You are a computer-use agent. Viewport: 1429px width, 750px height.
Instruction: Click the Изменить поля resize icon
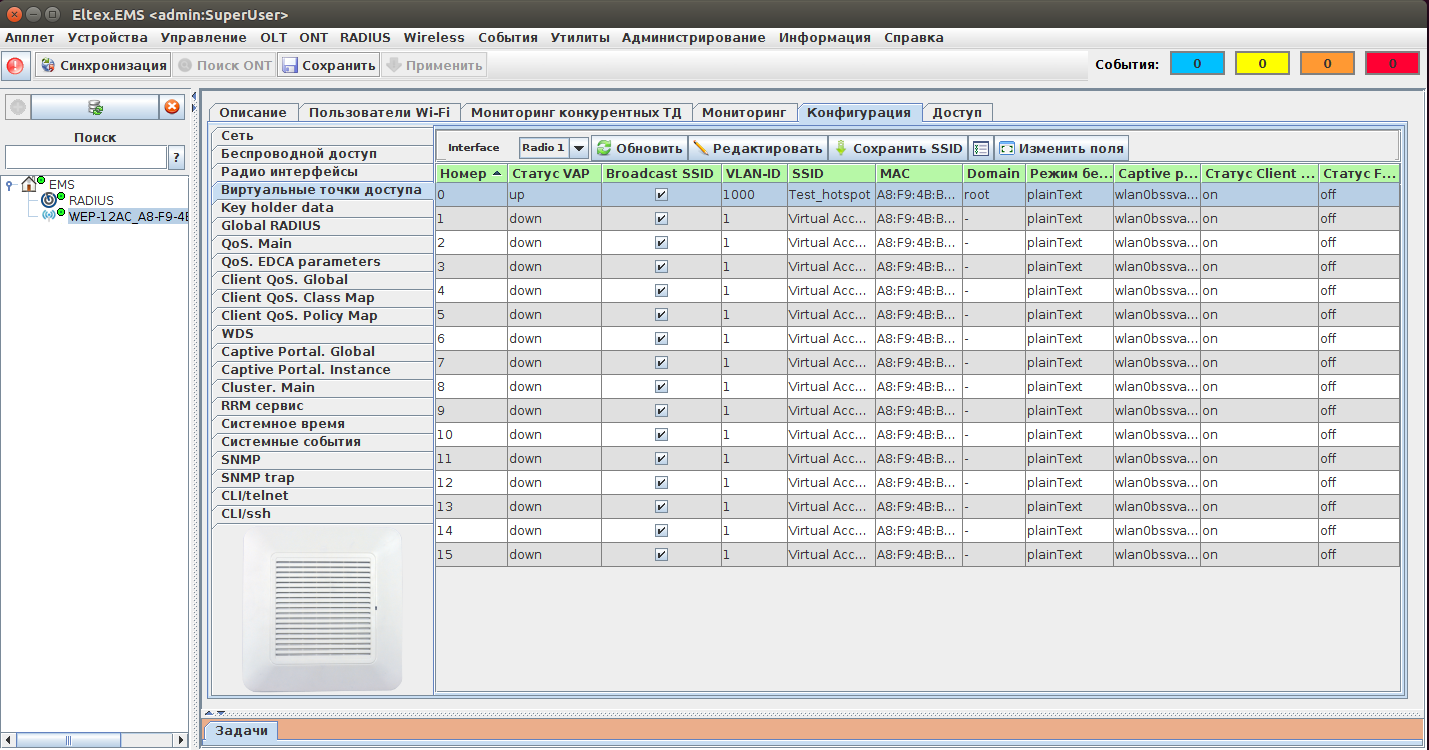[x=1007, y=148]
